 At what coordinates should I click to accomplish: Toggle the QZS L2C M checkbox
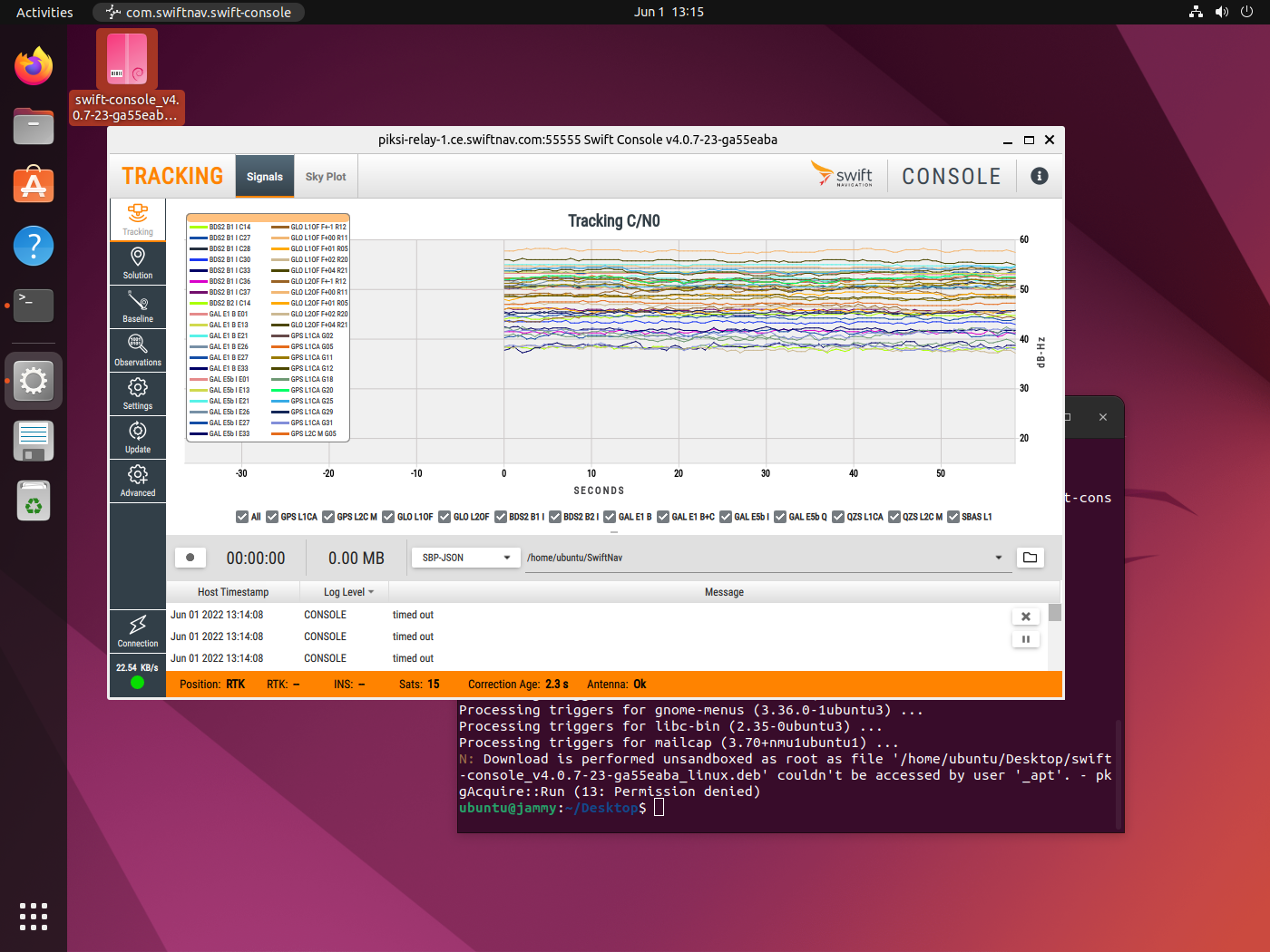894,517
